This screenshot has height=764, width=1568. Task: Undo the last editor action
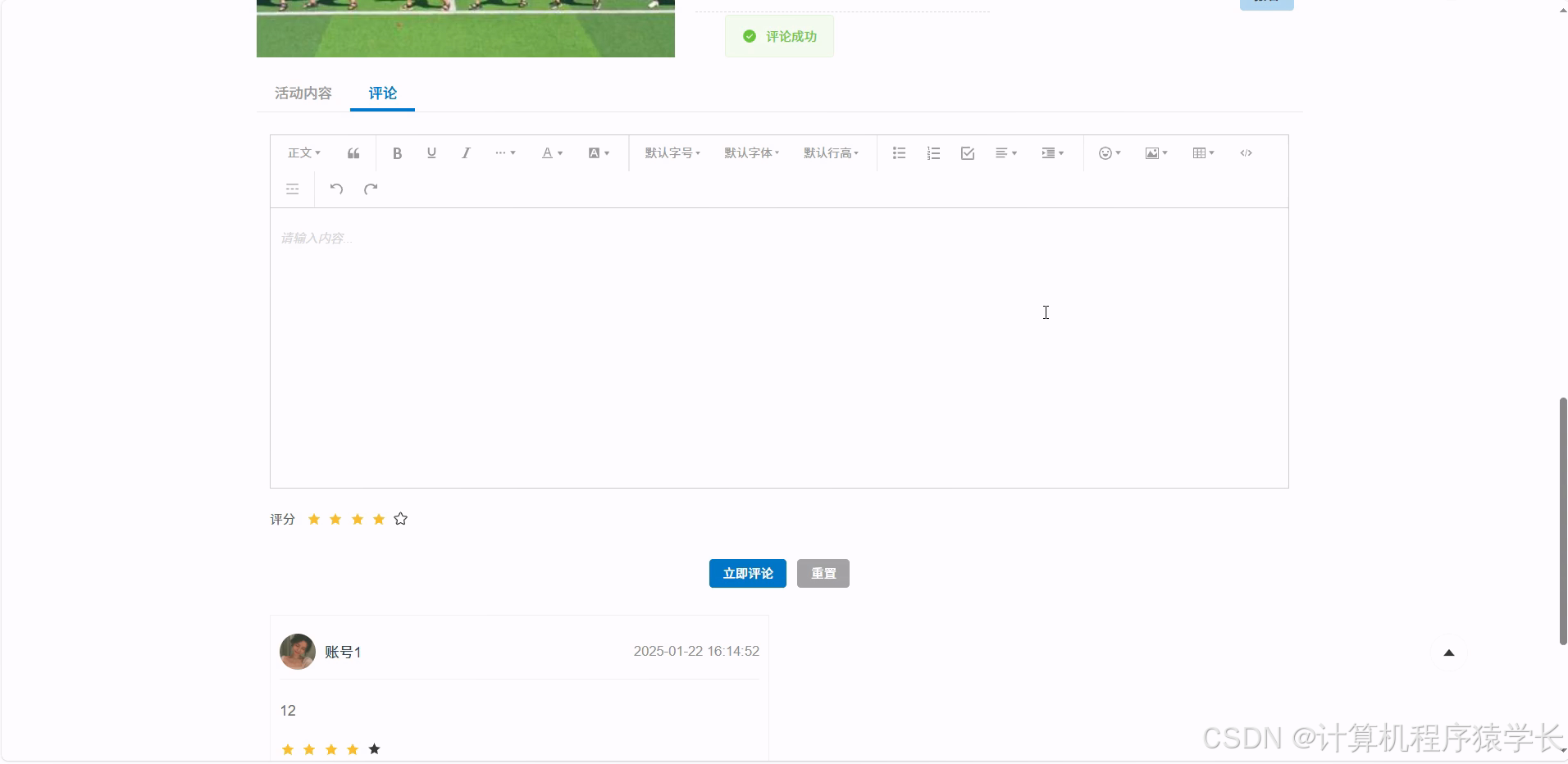(335, 189)
